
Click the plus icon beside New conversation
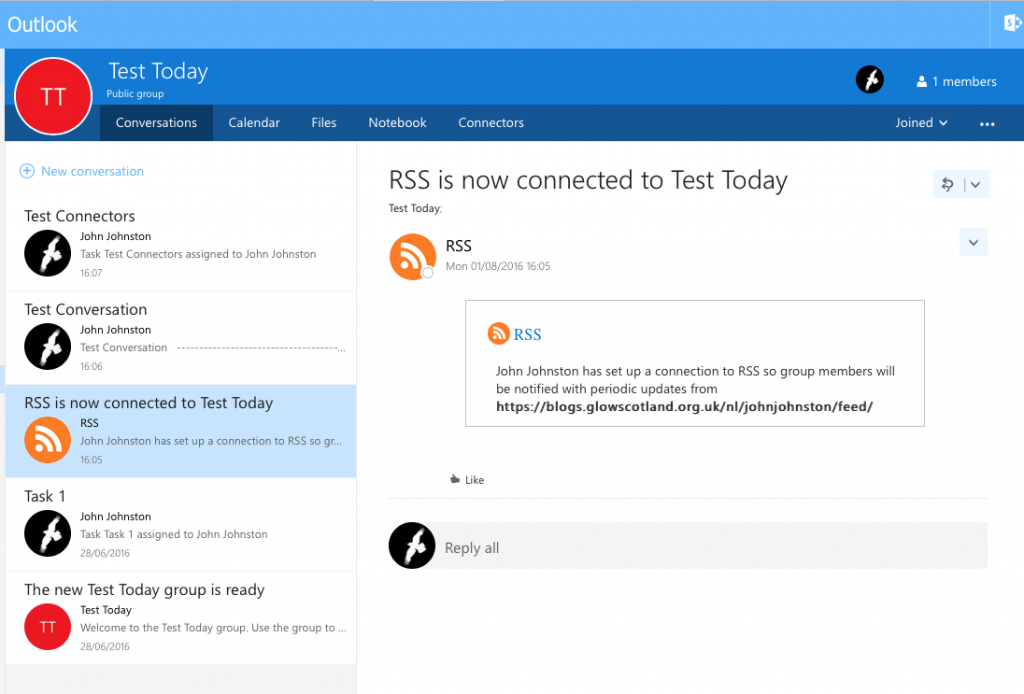(27, 171)
